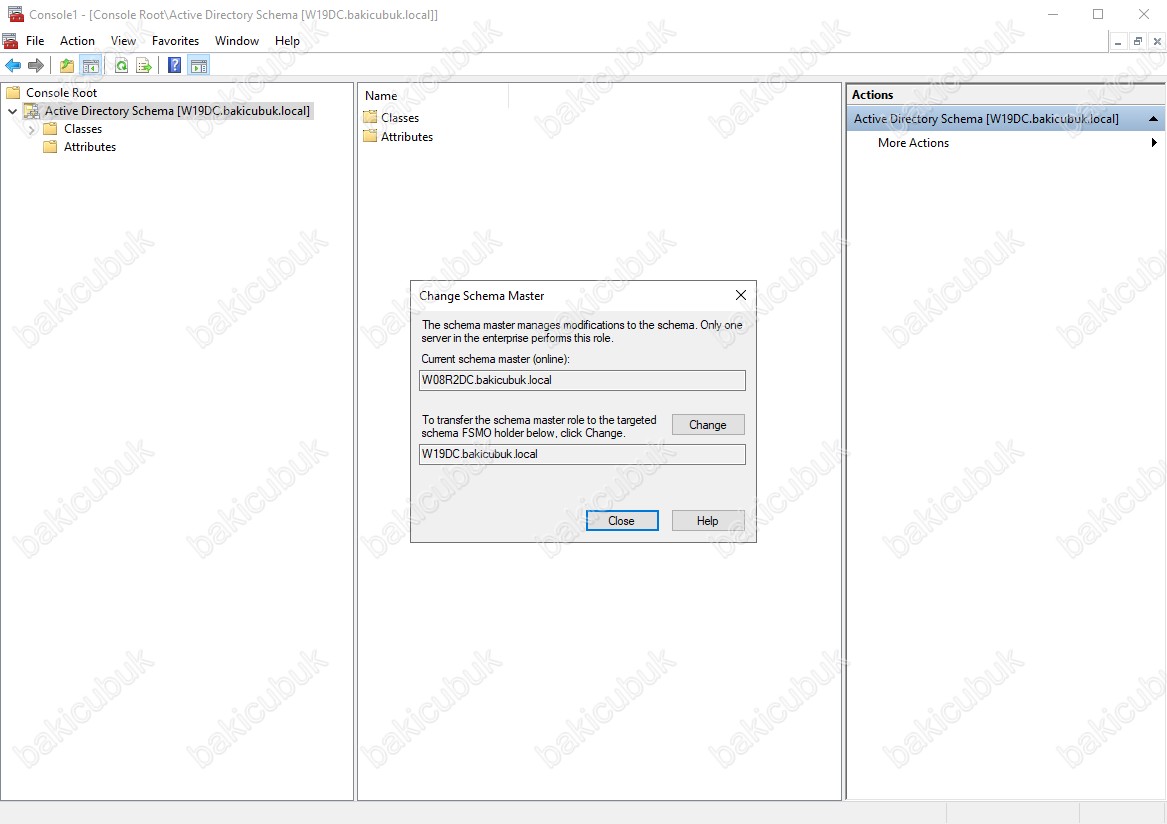Select Active Directory Schema tree label

(177, 111)
